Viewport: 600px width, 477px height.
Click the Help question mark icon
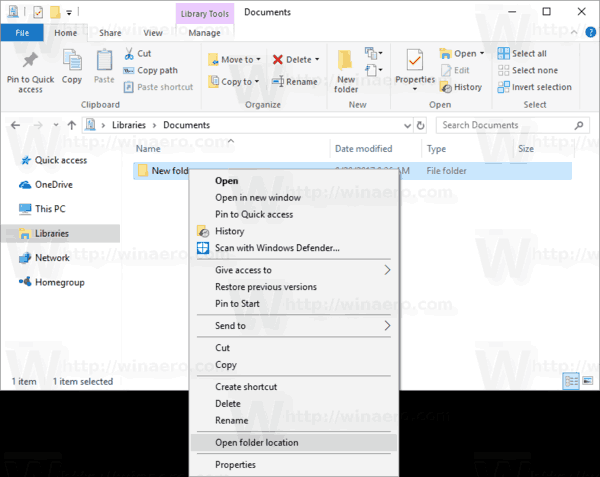click(x=590, y=33)
